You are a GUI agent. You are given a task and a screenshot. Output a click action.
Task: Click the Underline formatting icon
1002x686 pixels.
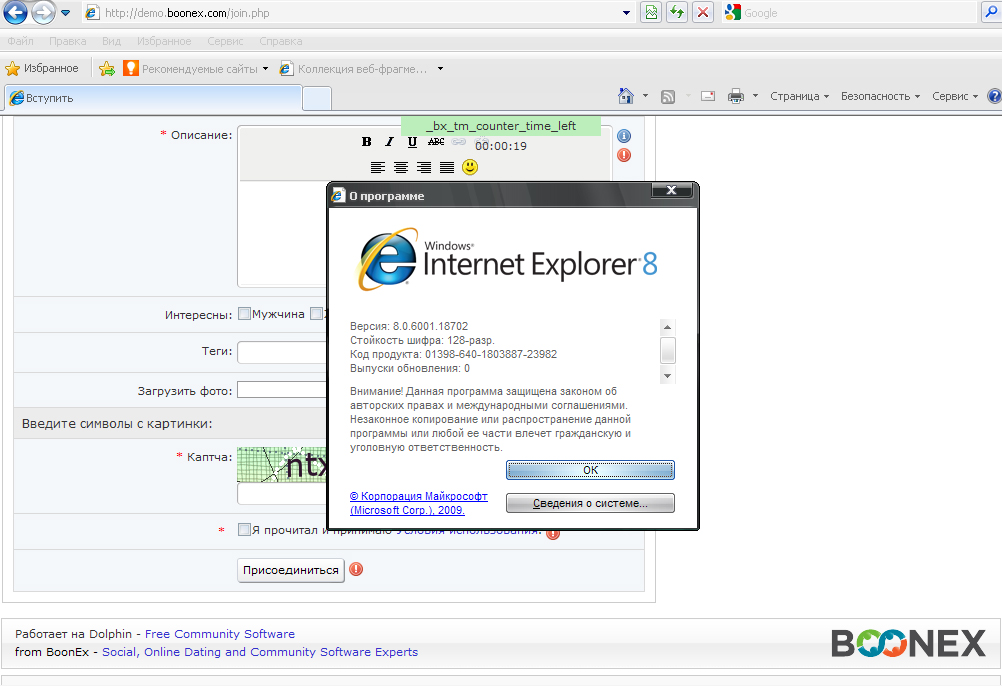(x=412, y=142)
